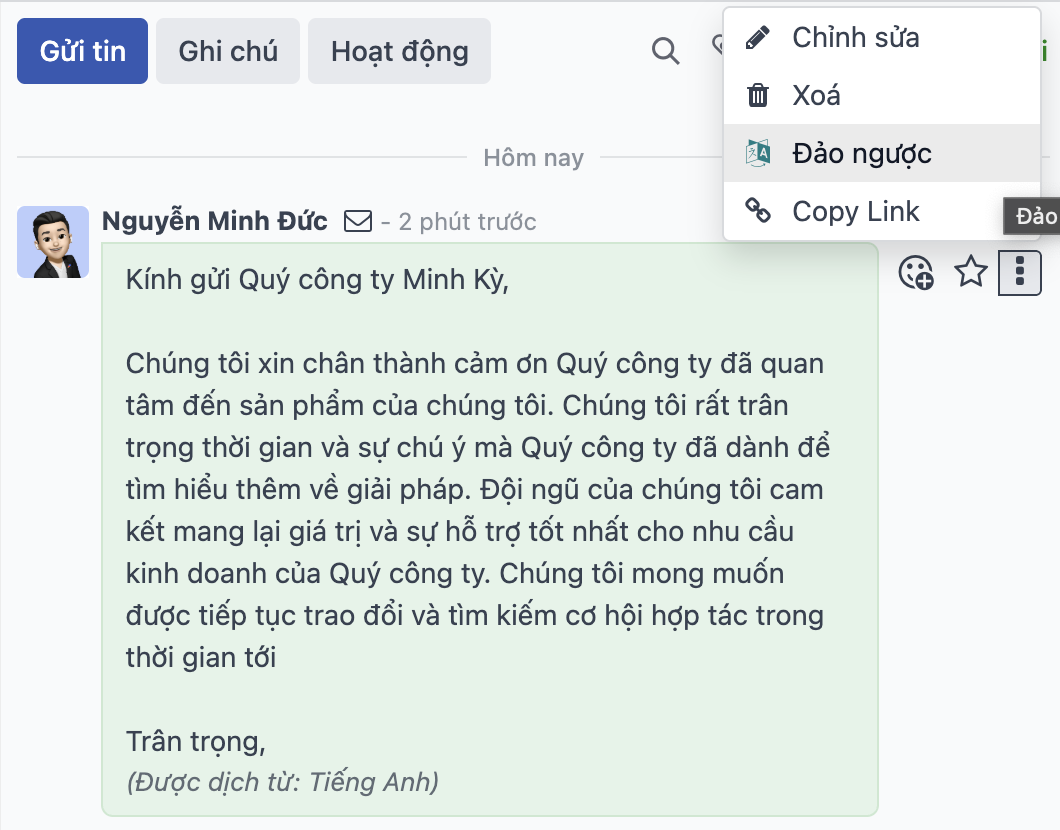Click the '2 phút trước' timestamp
The height and width of the screenshot is (830, 1060).
(x=468, y=222)
